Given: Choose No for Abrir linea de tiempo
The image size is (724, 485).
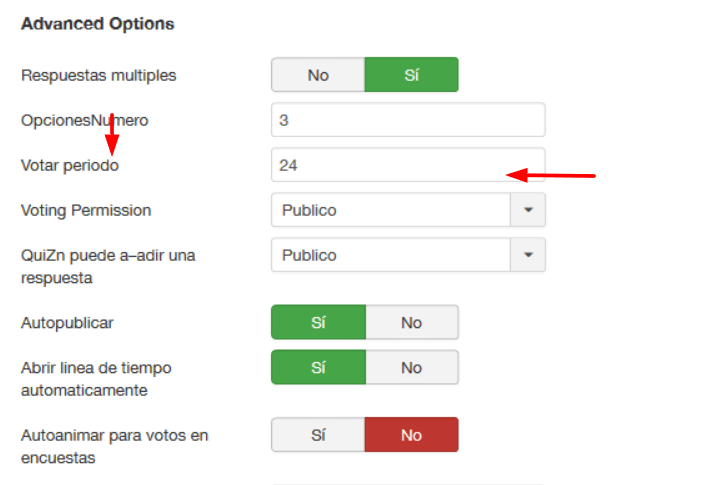Looking at the screenshot, I should (411, 367).
